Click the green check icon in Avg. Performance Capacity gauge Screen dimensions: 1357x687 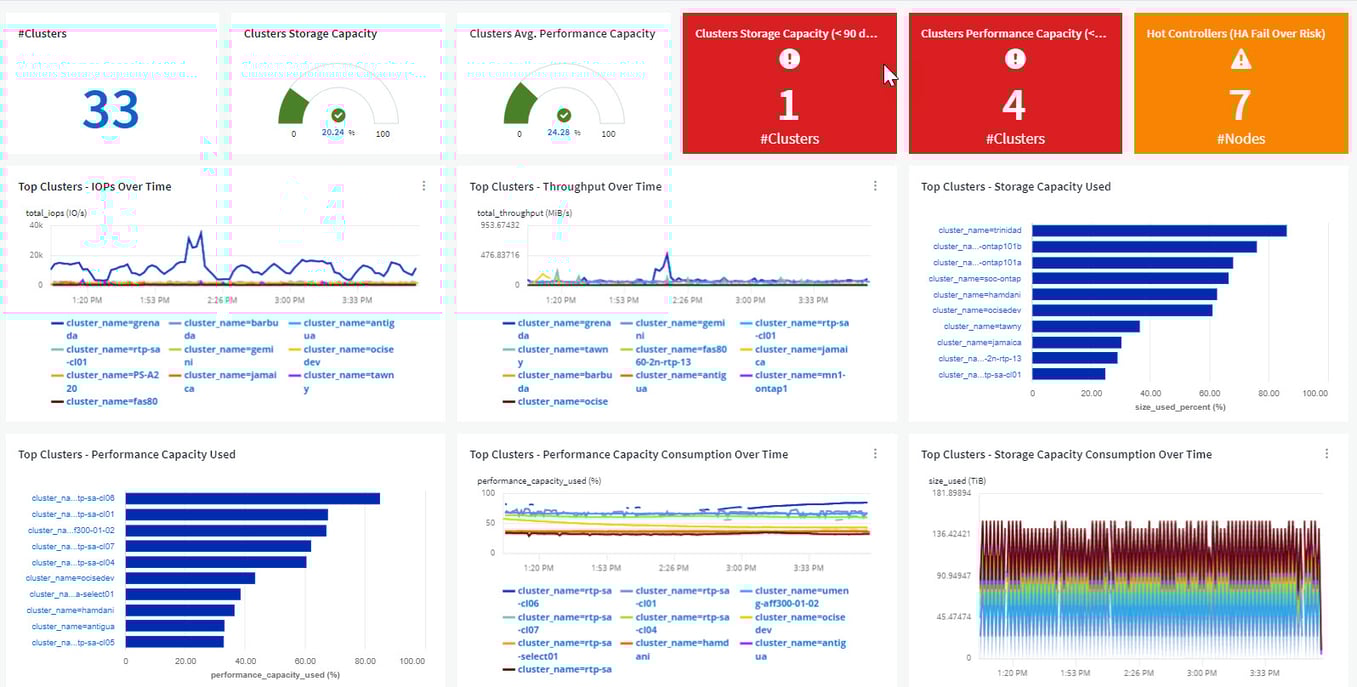[x=564, y=116]
